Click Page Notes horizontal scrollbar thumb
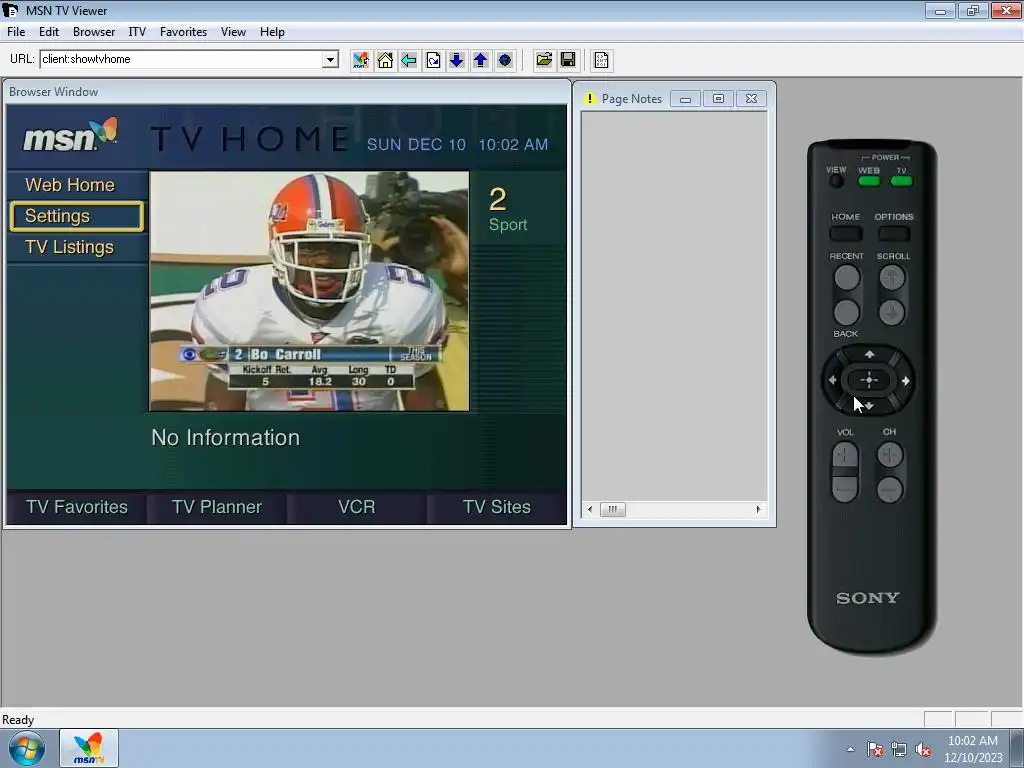1024x768 pixels. [x=613, y=509]
